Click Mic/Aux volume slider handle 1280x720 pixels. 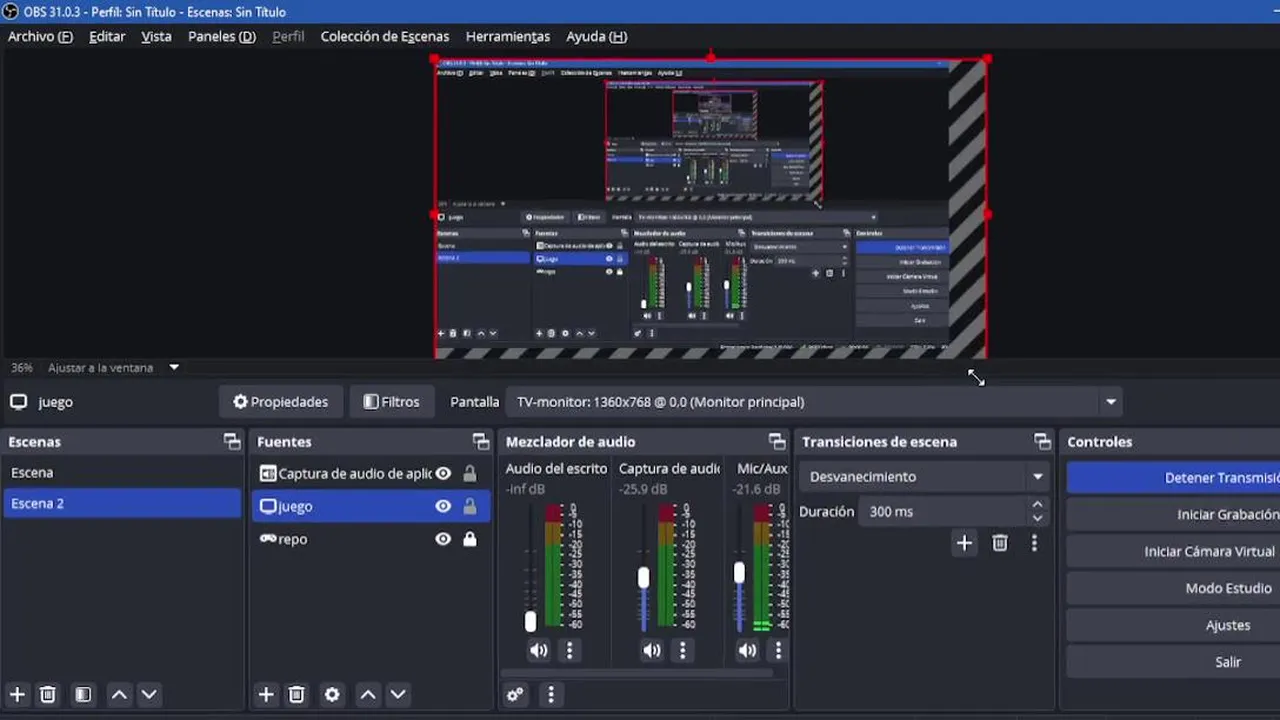tap(739, 572)
